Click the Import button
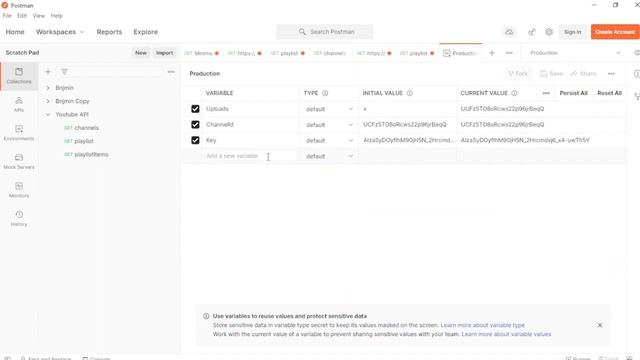The width and height of the screenshot is (640, 360). [x=164, y=53]
